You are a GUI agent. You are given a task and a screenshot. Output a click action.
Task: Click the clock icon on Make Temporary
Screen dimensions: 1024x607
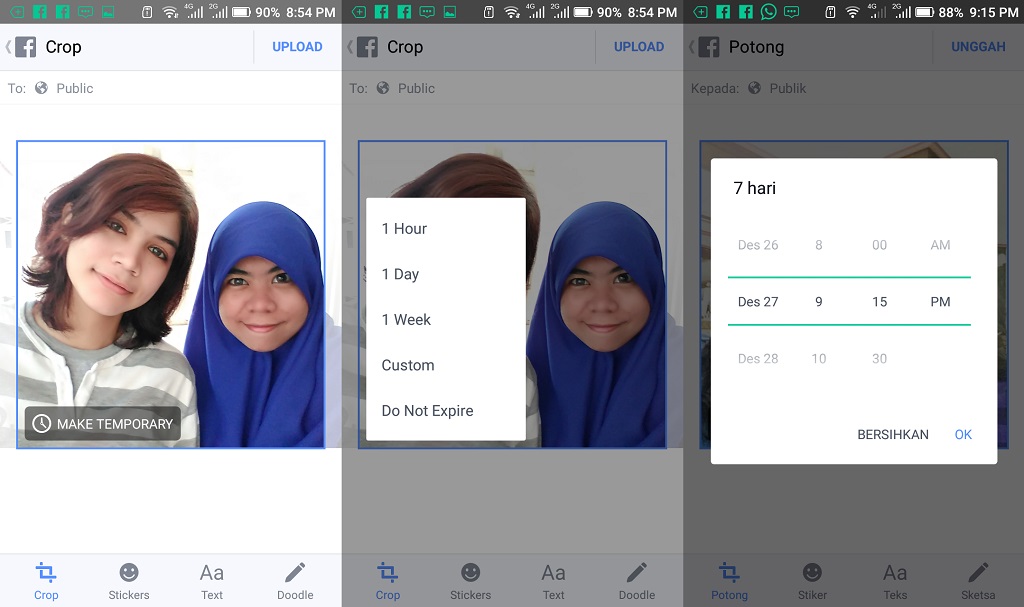point(42,423)
